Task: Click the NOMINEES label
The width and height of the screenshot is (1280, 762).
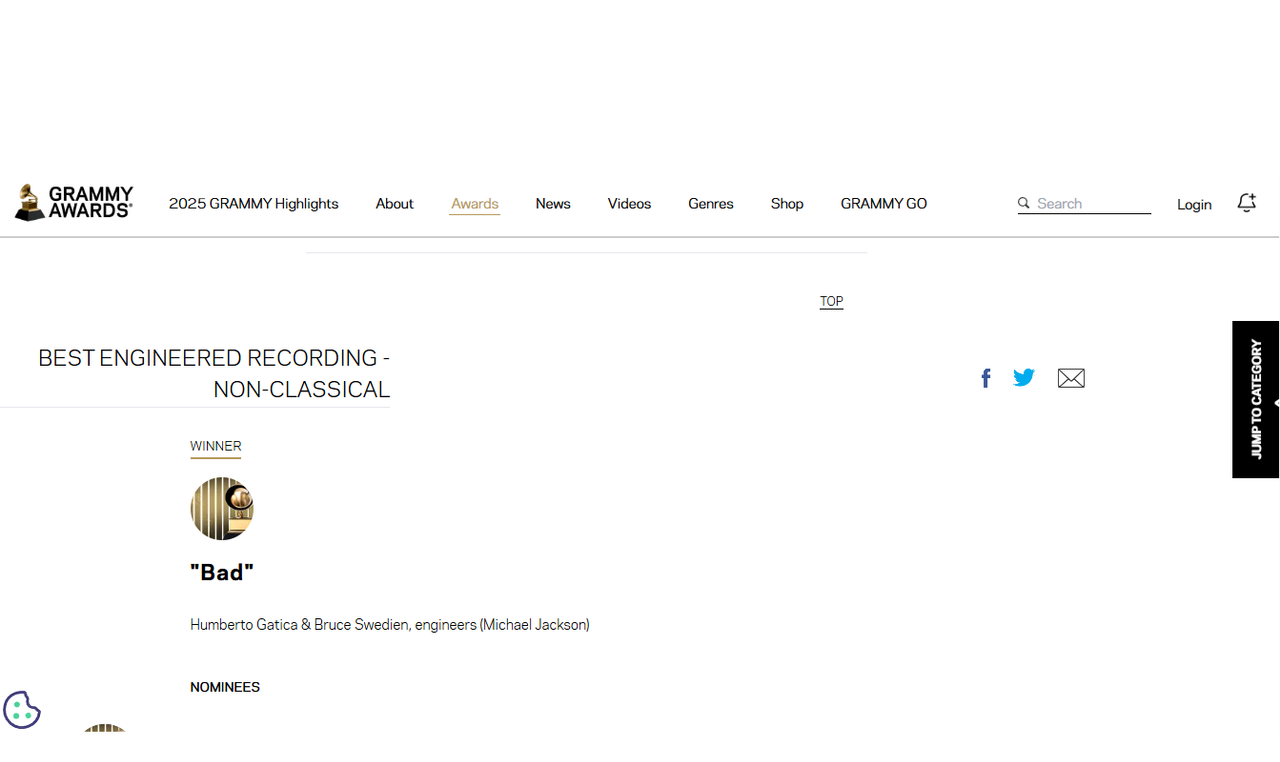Action: (225, 687)
